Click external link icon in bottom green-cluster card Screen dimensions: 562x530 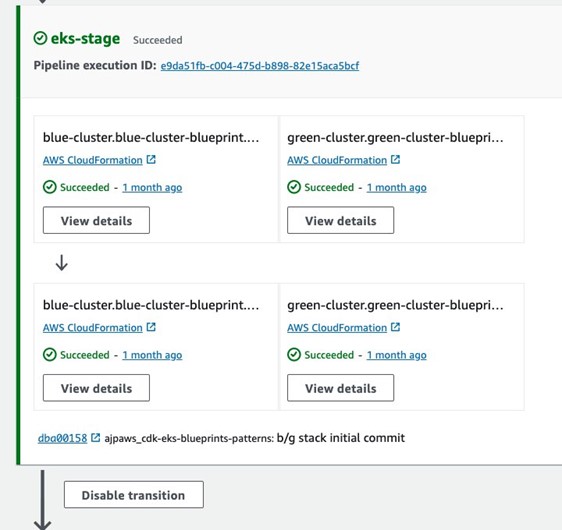coord(395,327)
